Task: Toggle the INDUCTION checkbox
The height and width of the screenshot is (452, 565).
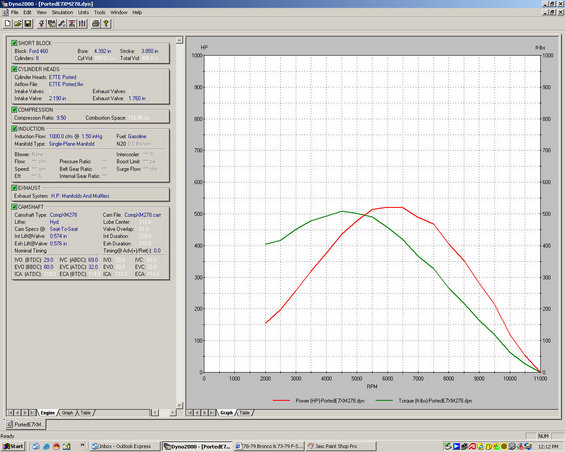Action: (14, 129)
